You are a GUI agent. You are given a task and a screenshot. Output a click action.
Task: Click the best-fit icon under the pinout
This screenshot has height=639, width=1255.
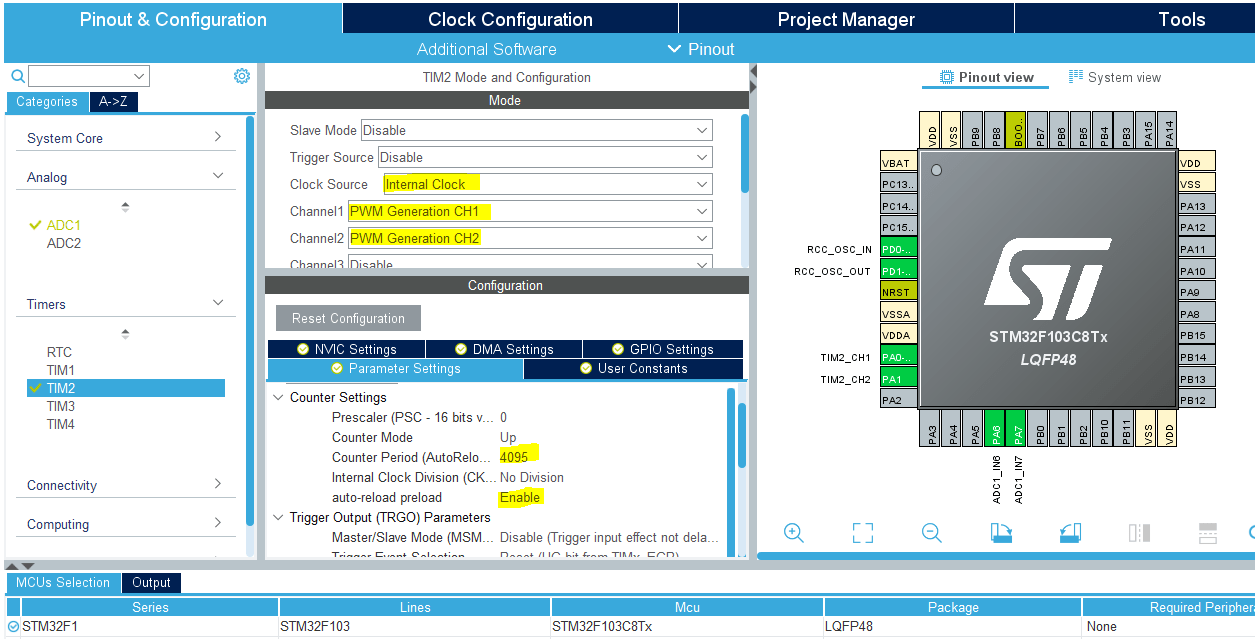pyautogui.click(x=862, y=532)
